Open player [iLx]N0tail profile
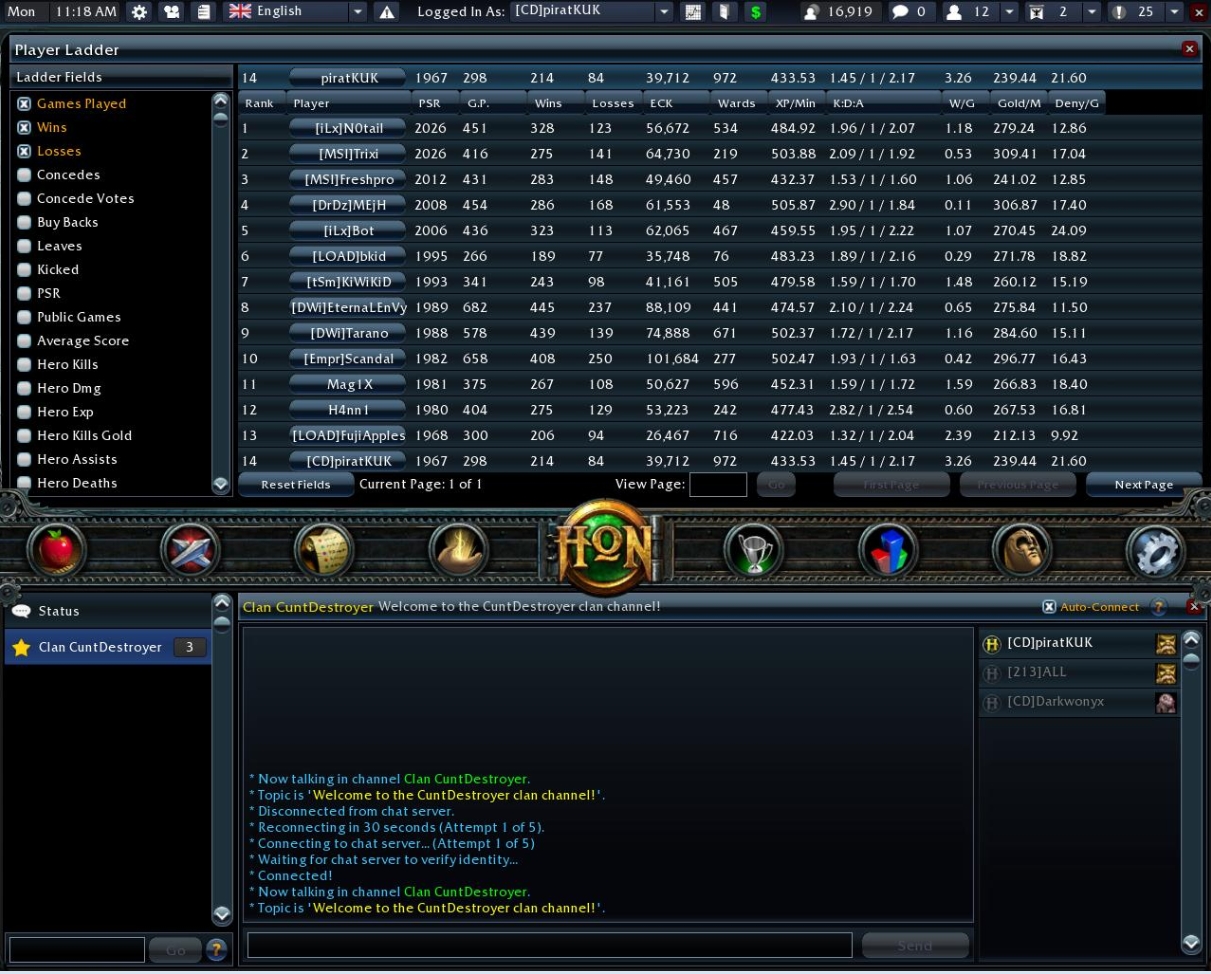Image resolution: width=1211 pixels, height=974 pixels. click(x=348, y=128)
